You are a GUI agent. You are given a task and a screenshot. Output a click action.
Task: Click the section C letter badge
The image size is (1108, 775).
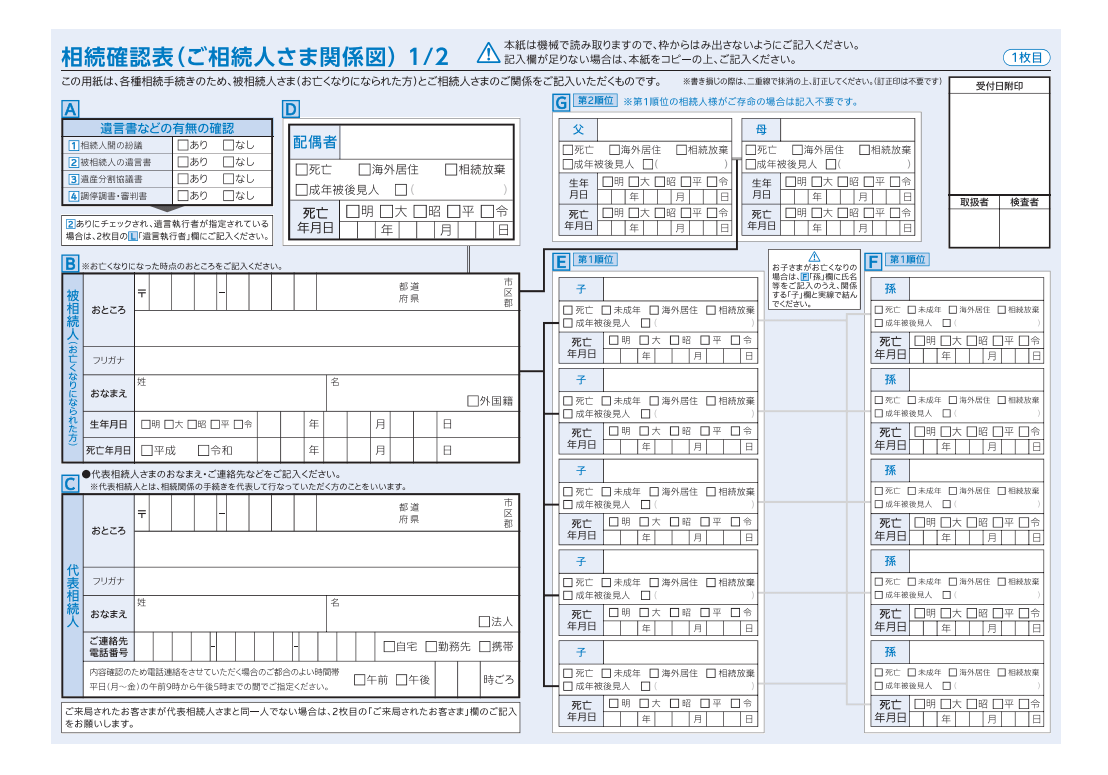(70, 483)
